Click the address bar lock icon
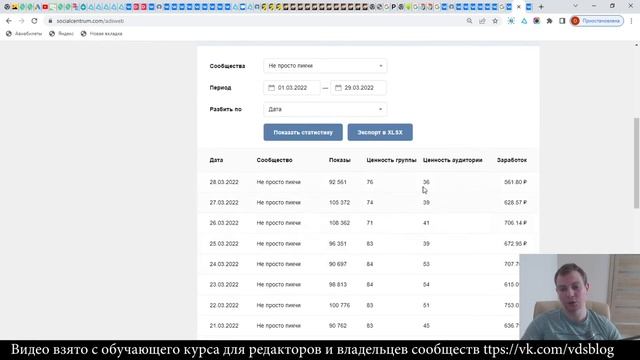 tap(50, 21)
